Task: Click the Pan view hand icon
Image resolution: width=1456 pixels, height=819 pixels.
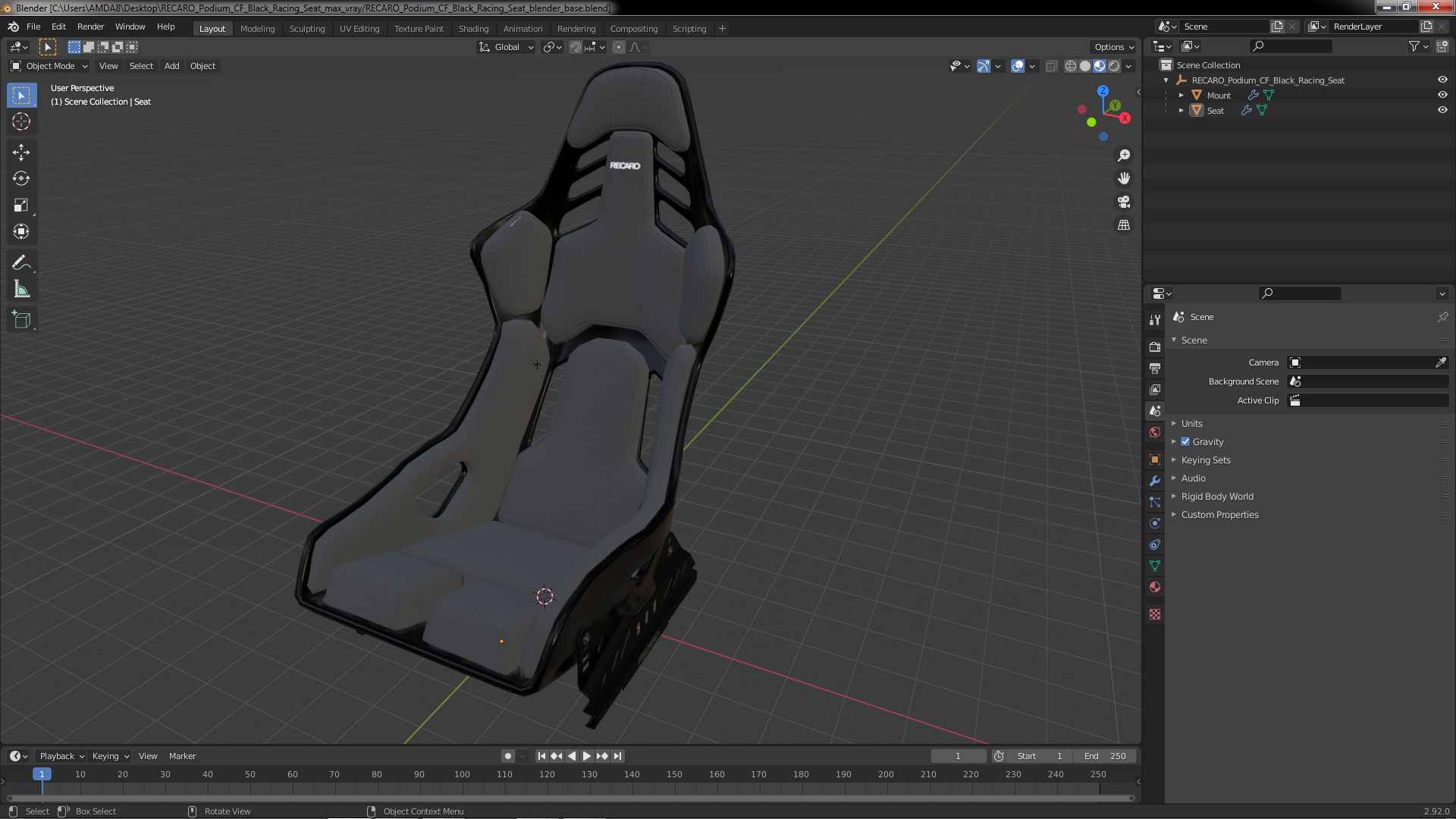Action: click(1124, 178)
